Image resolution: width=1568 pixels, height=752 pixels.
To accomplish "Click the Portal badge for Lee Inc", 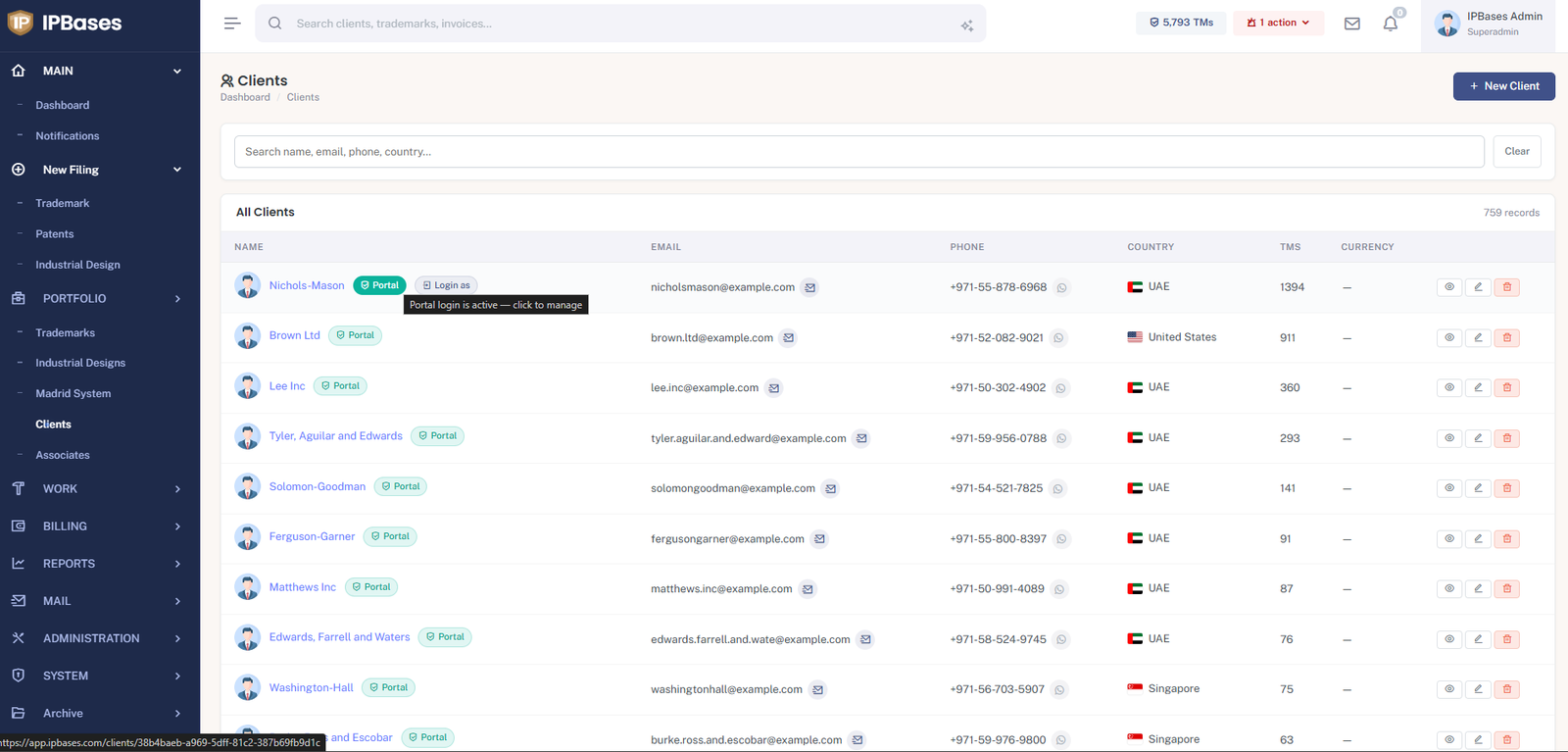I will point(340,386).
